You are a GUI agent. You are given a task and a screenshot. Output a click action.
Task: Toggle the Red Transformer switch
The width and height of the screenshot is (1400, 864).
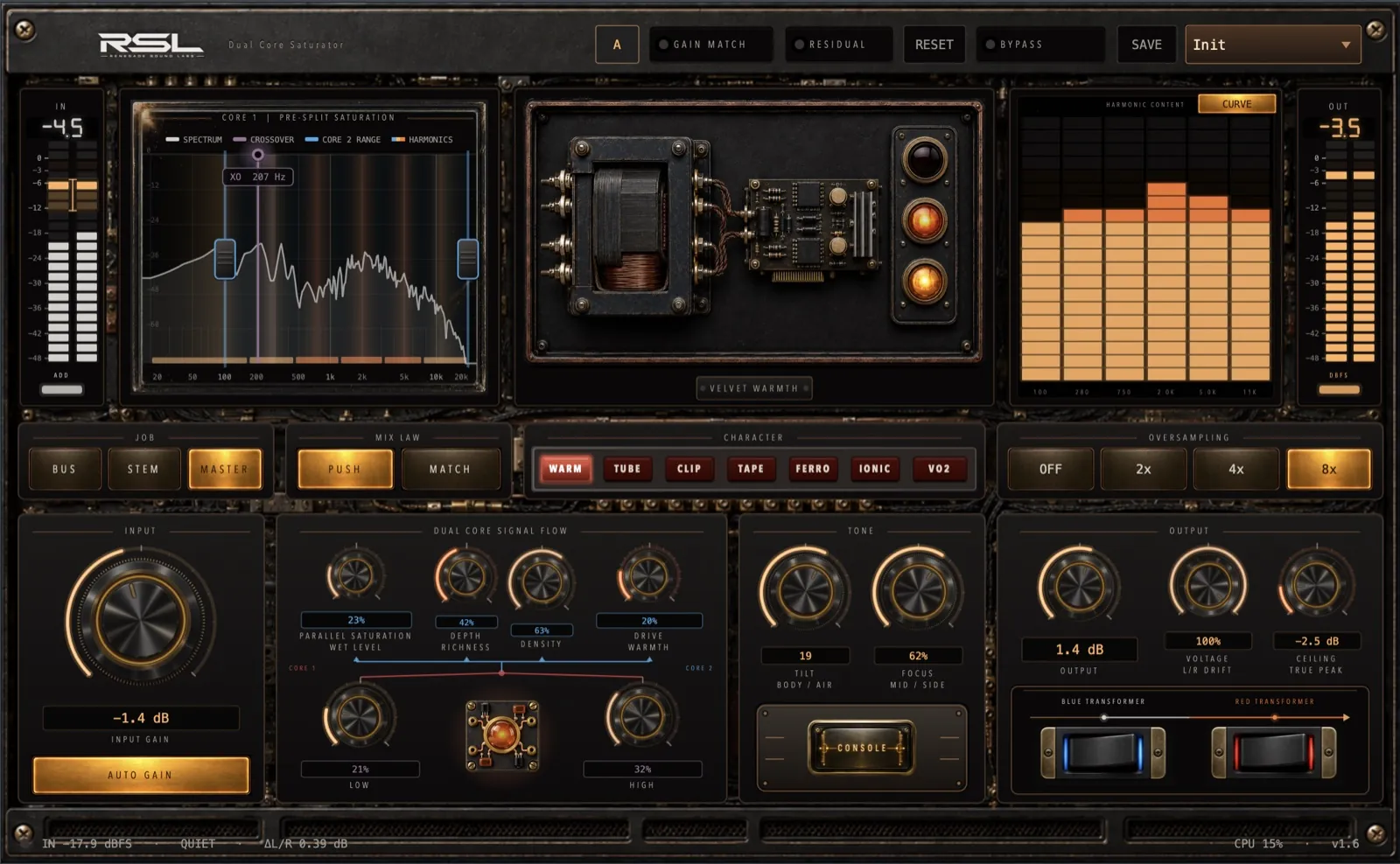point(1273,752)
